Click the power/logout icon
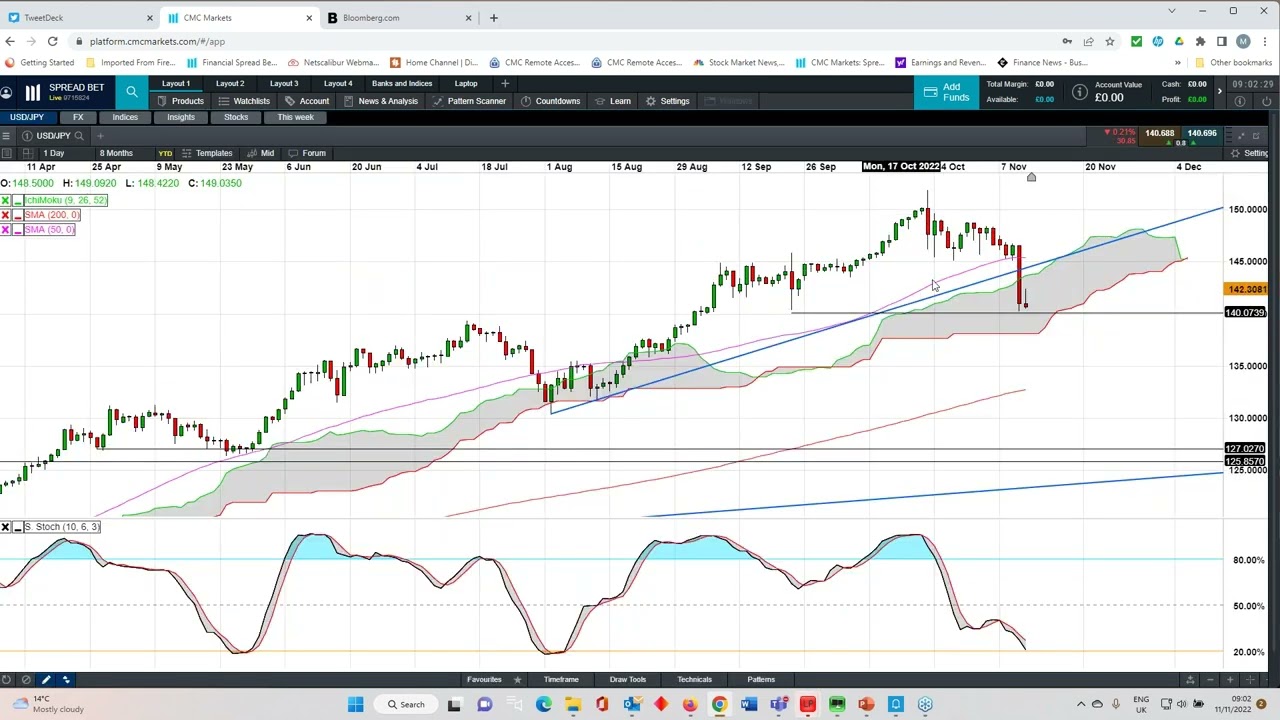The width and height of the screenshot is (1280, 720). coord(1266,101)
